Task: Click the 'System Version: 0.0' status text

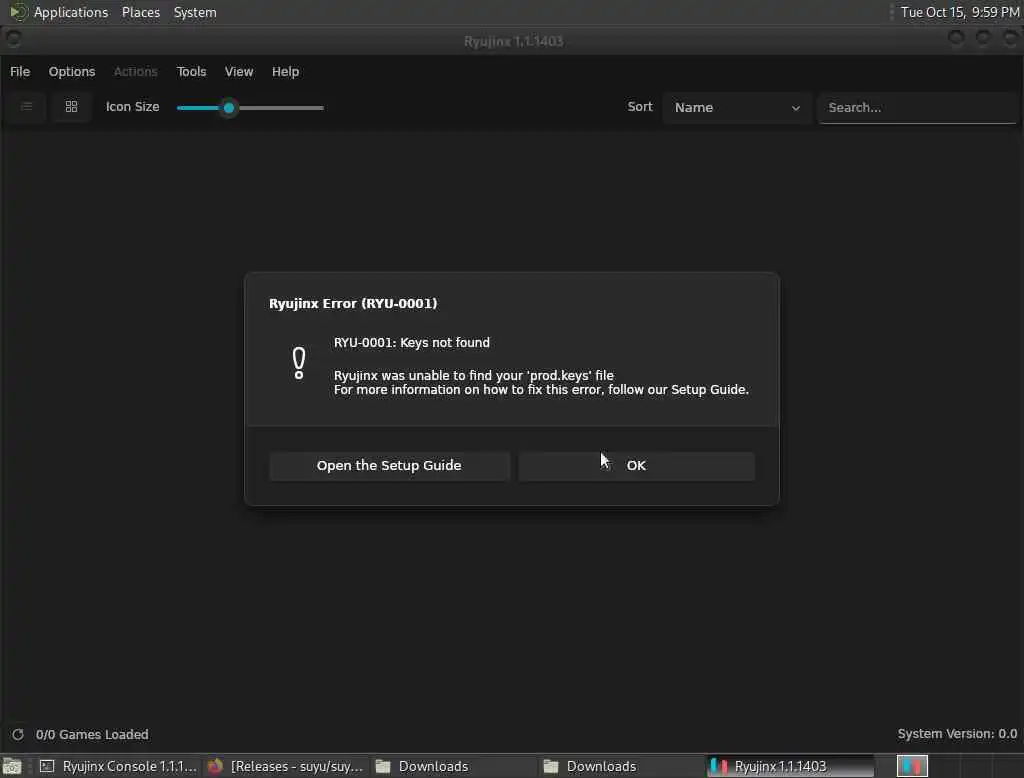Action: pyautogui.click(x=957, y=734)
